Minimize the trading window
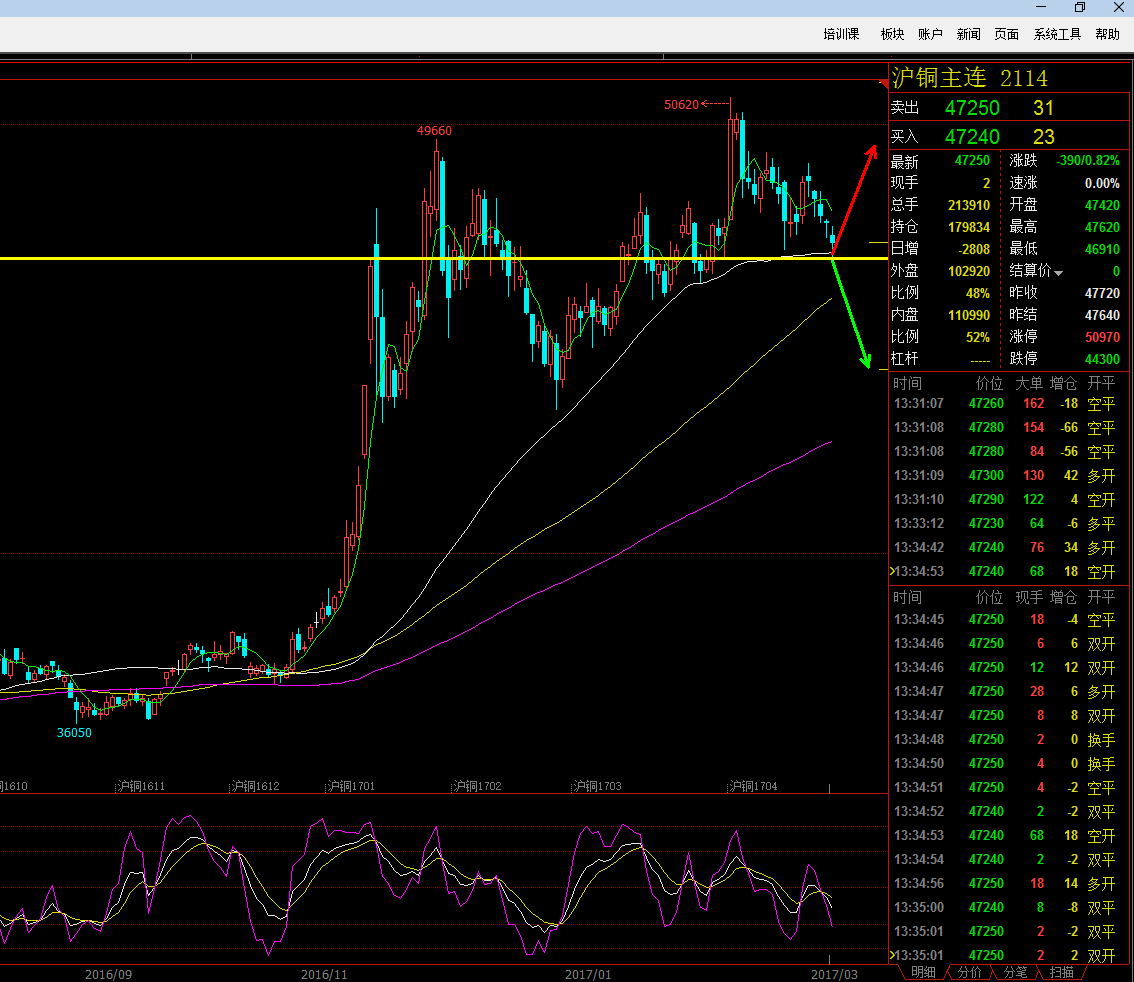Image resolution: width=1134 pixels, height=982 pixels. pyautogui.click(x=1041, y=7)
